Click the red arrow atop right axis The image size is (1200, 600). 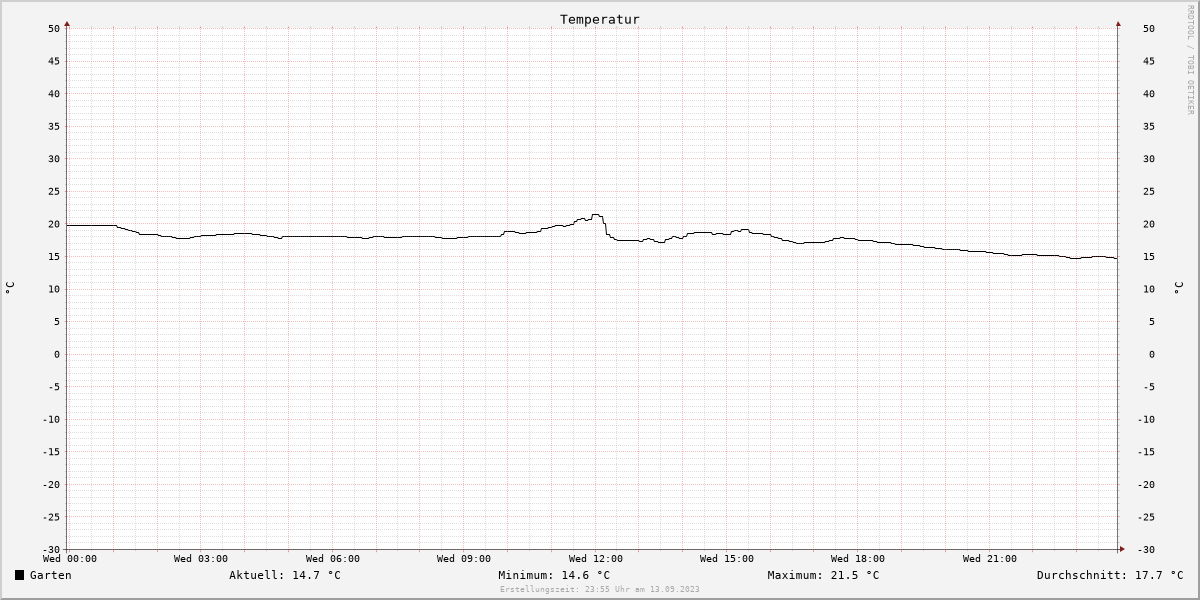tap(1118, 23)
